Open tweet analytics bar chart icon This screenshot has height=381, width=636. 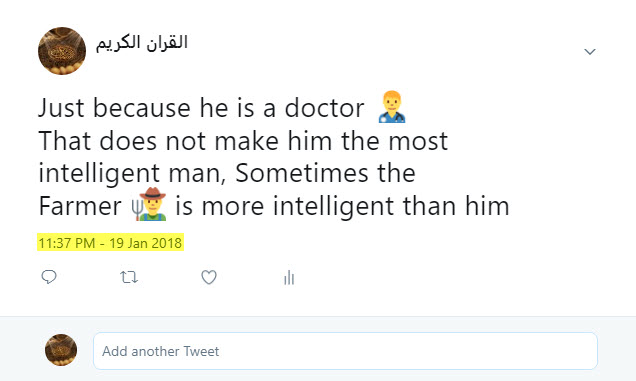[289, 278]
